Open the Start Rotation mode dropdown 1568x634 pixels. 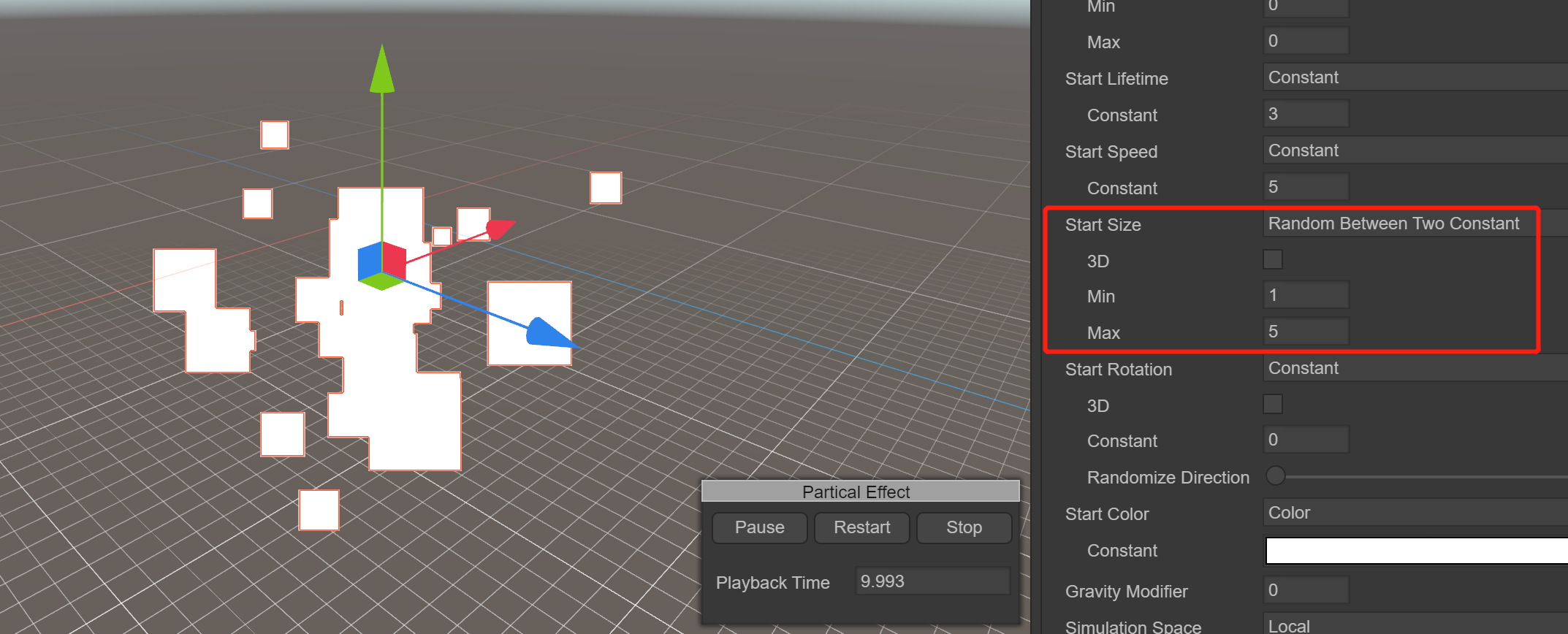(x=1414, y=368)
